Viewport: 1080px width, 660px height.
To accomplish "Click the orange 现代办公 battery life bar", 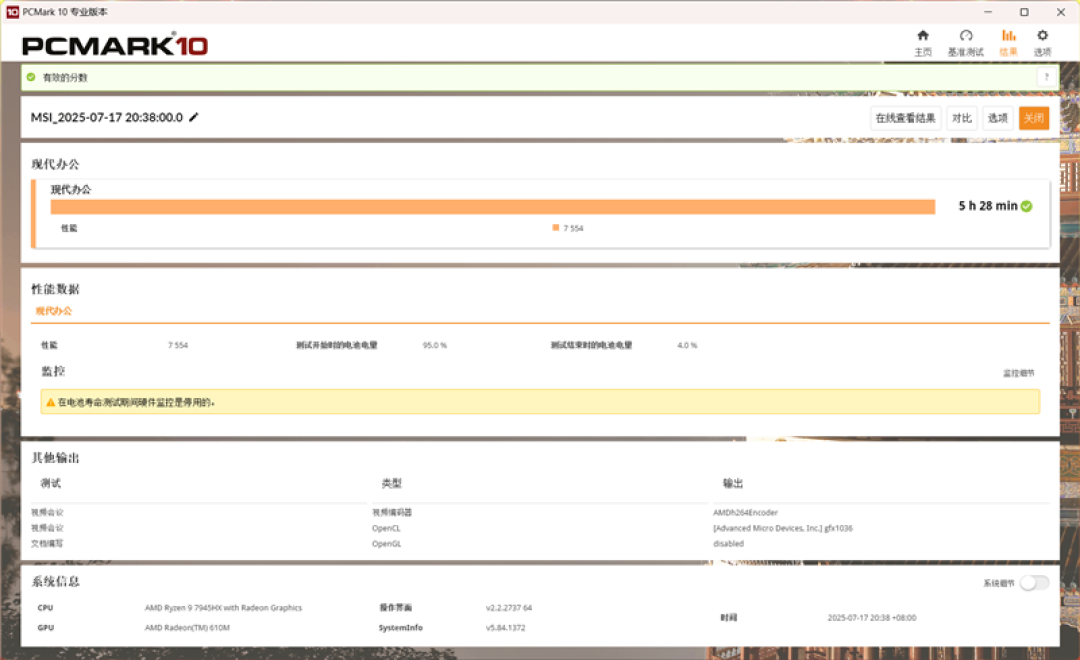I will [492, 207].
